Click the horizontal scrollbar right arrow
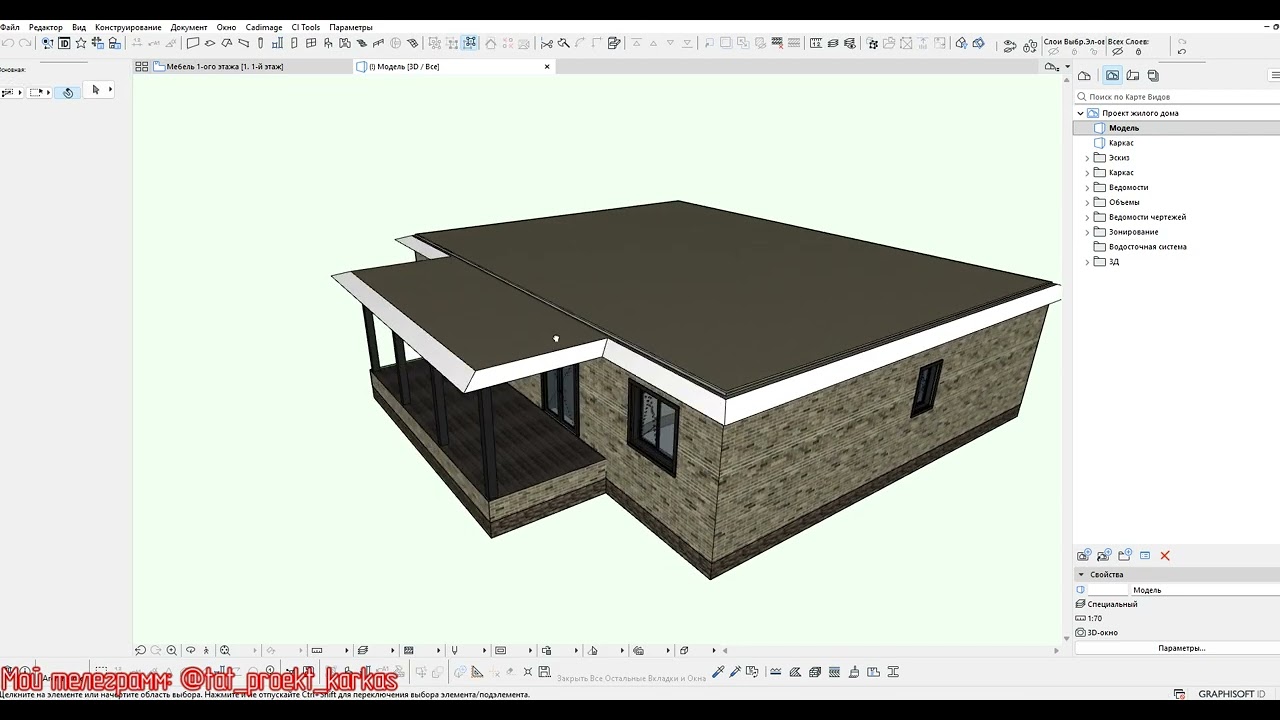This screenshot has height=720, width=1280. coord(1056,650)
